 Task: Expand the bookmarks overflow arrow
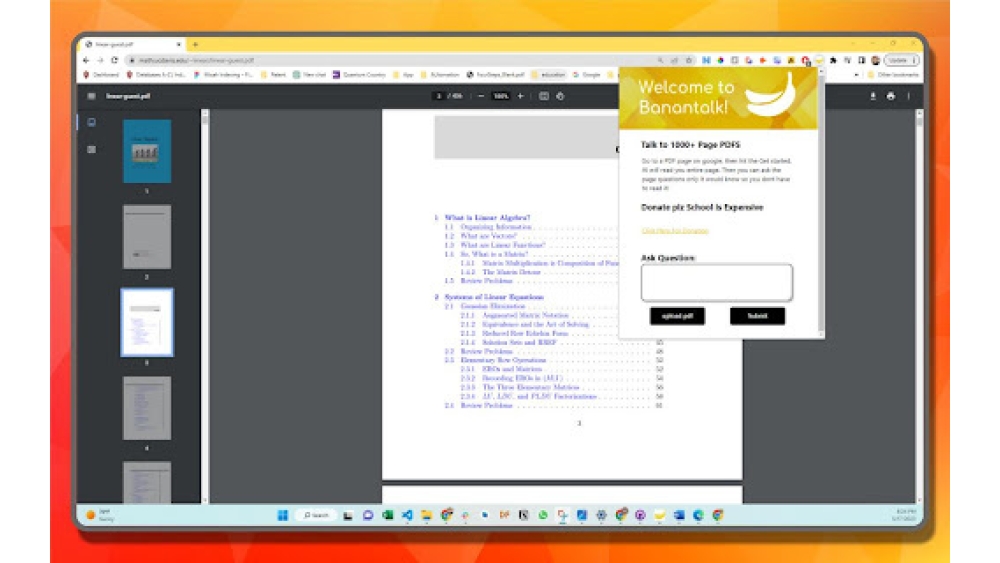pos(856,75)
